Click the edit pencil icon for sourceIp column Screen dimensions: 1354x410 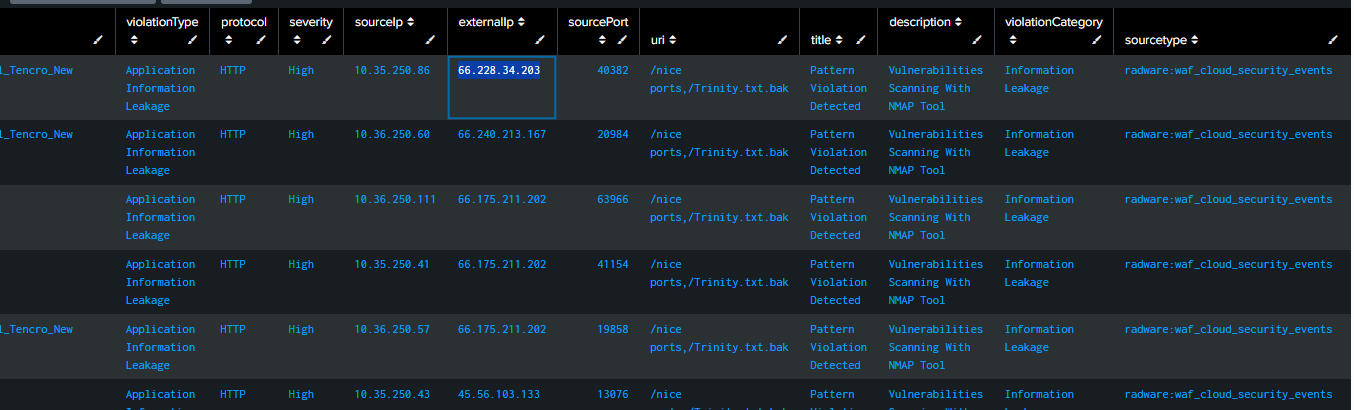tap(431, 40)
